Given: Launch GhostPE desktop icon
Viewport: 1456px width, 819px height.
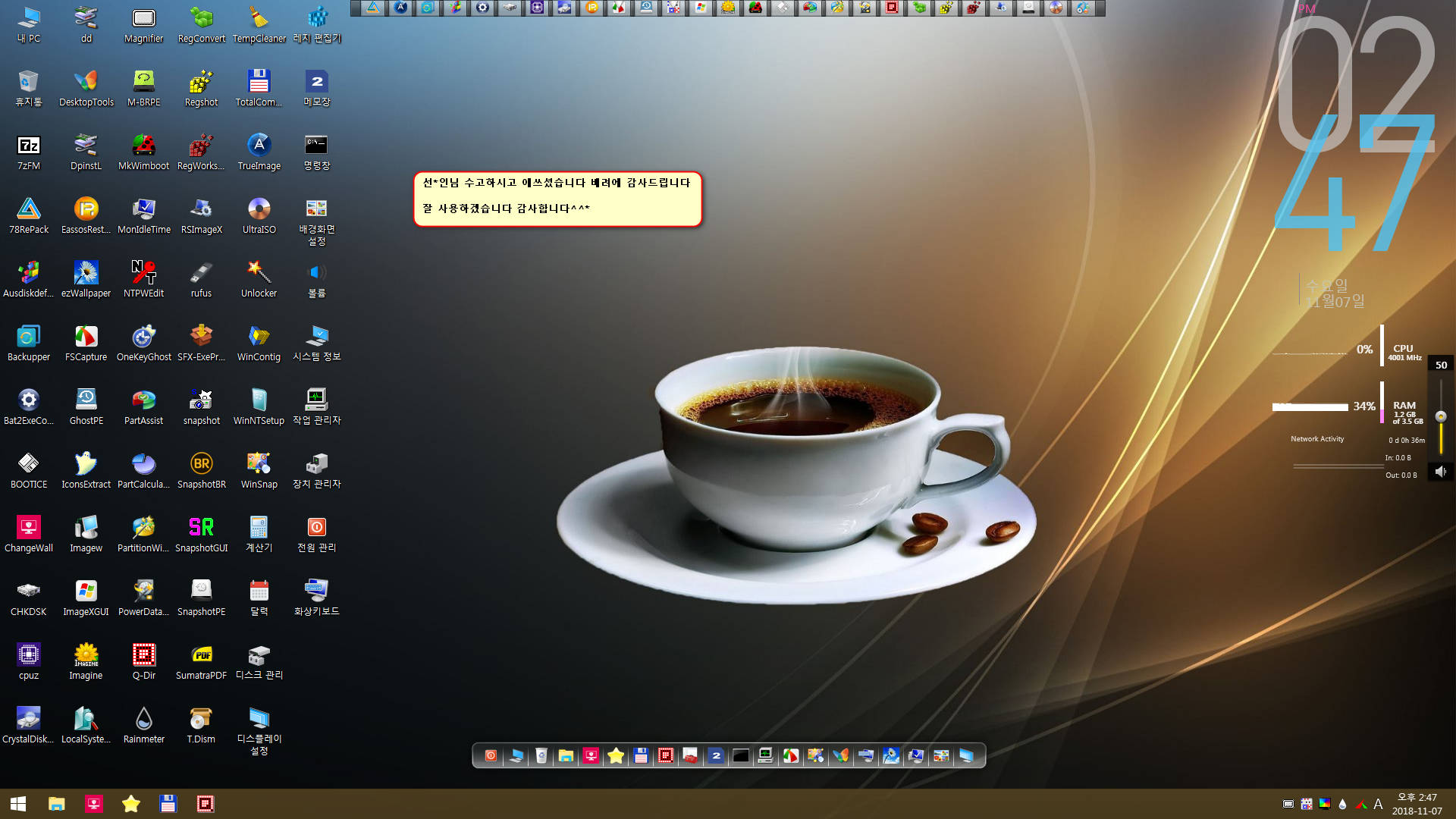Looking at the screenshot, I should point(86,406).
